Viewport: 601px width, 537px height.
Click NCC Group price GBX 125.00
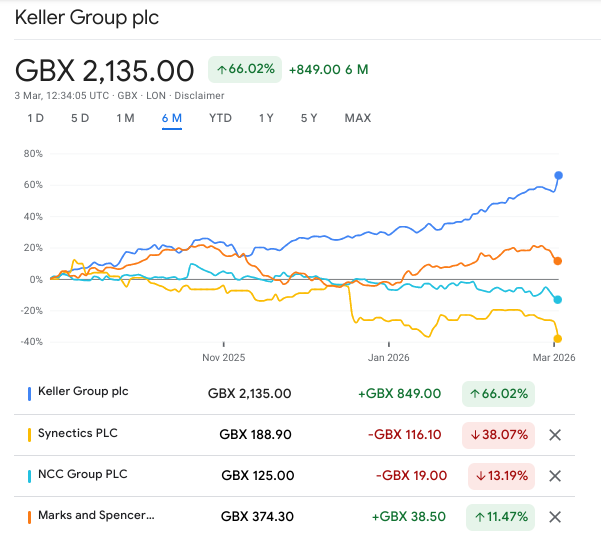(x=258, y=476)
